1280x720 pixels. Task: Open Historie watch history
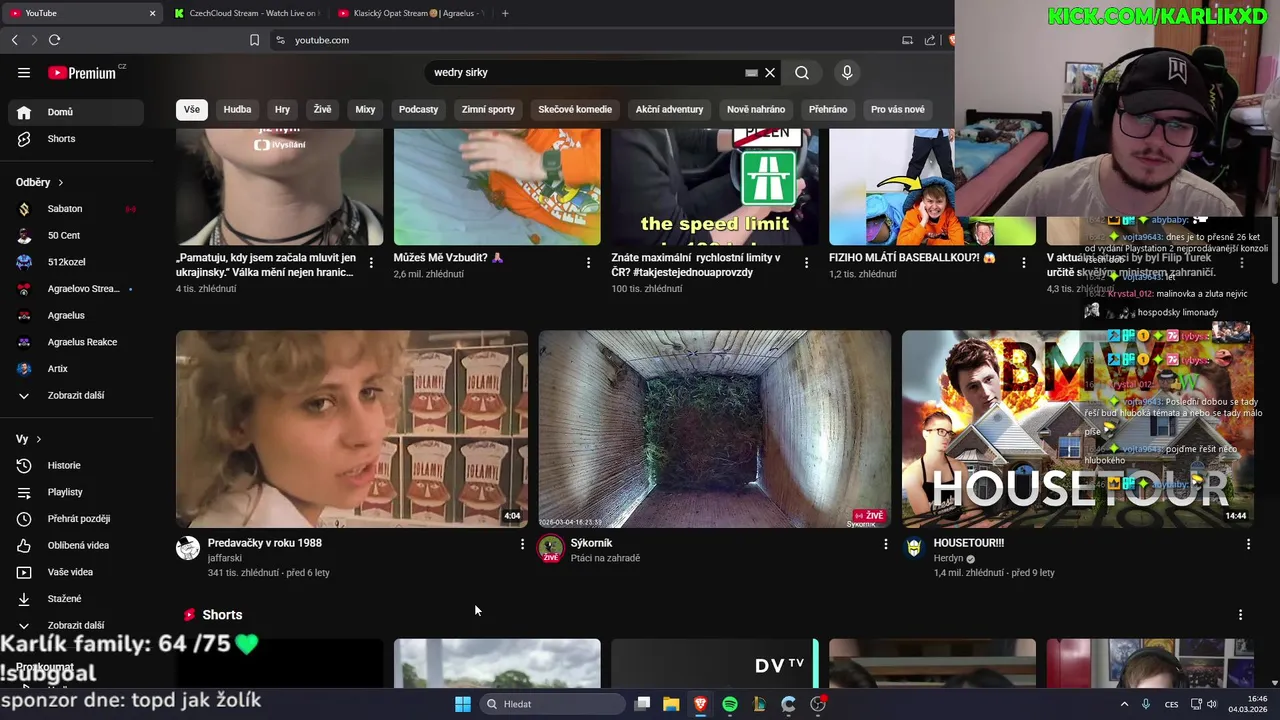[77, 465]
